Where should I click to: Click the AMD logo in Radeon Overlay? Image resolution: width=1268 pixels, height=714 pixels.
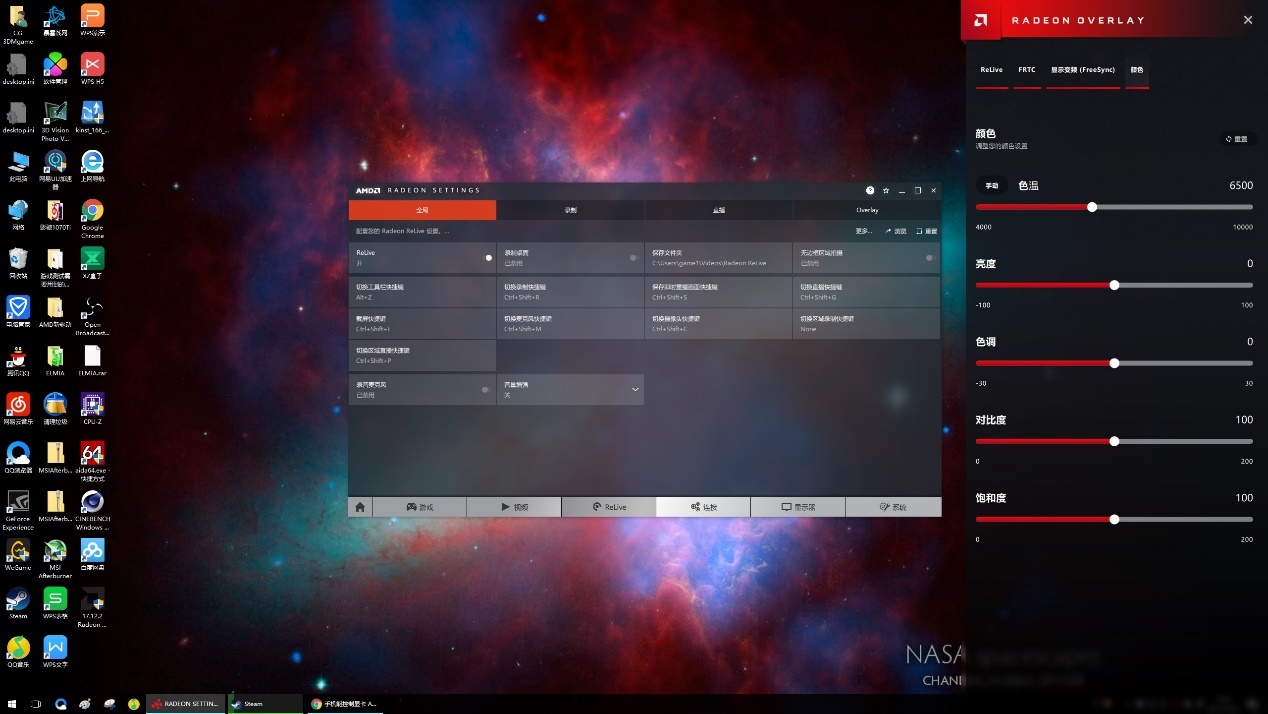point(980,20)
